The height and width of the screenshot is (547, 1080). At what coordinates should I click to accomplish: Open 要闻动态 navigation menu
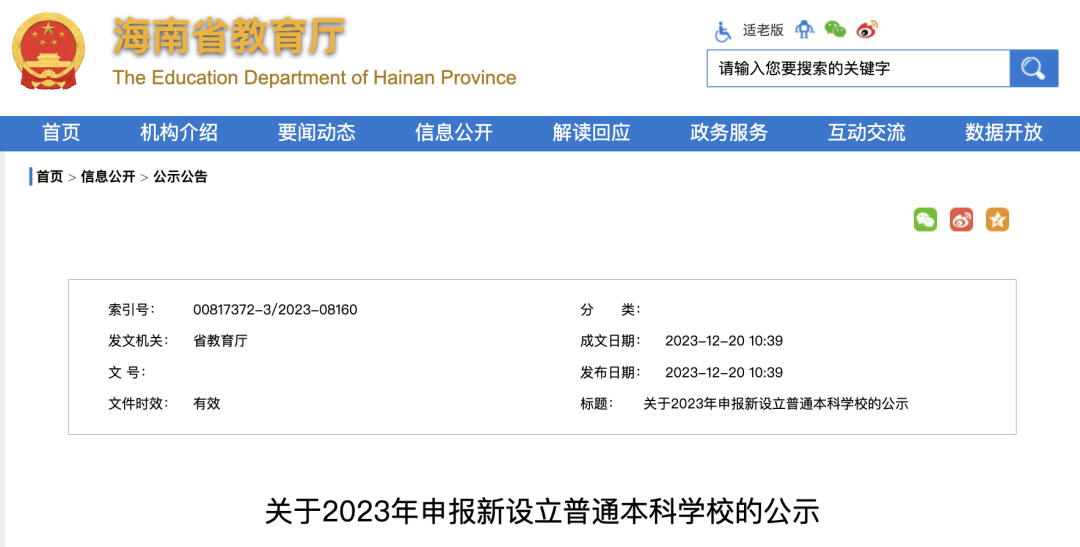(x=316, y=133)
